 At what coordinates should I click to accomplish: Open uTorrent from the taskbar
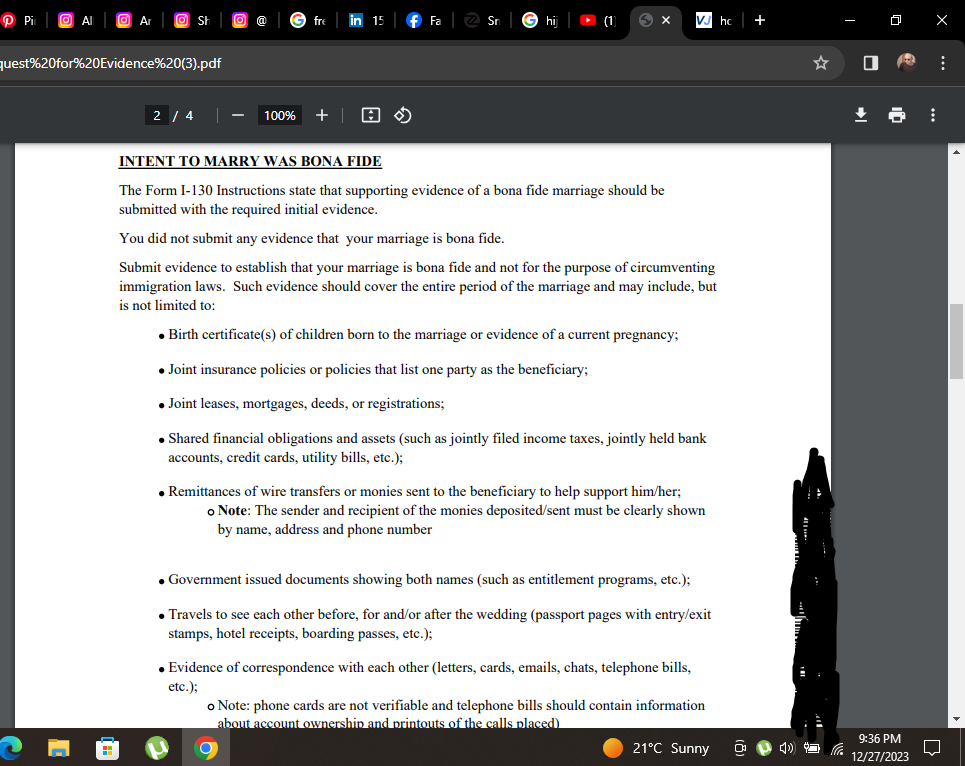pos(157,748)
